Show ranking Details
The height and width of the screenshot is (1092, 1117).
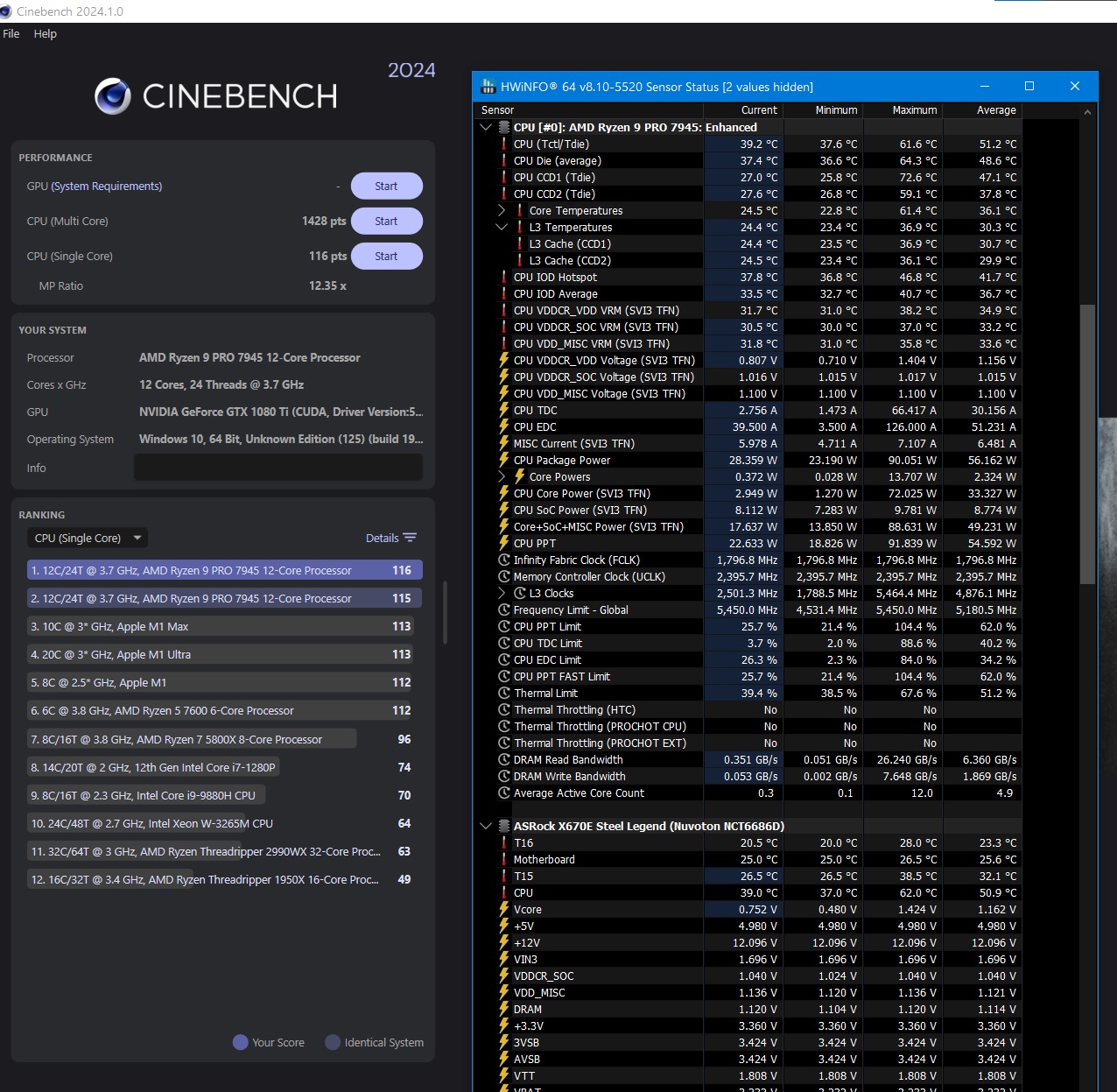point(391,539)
